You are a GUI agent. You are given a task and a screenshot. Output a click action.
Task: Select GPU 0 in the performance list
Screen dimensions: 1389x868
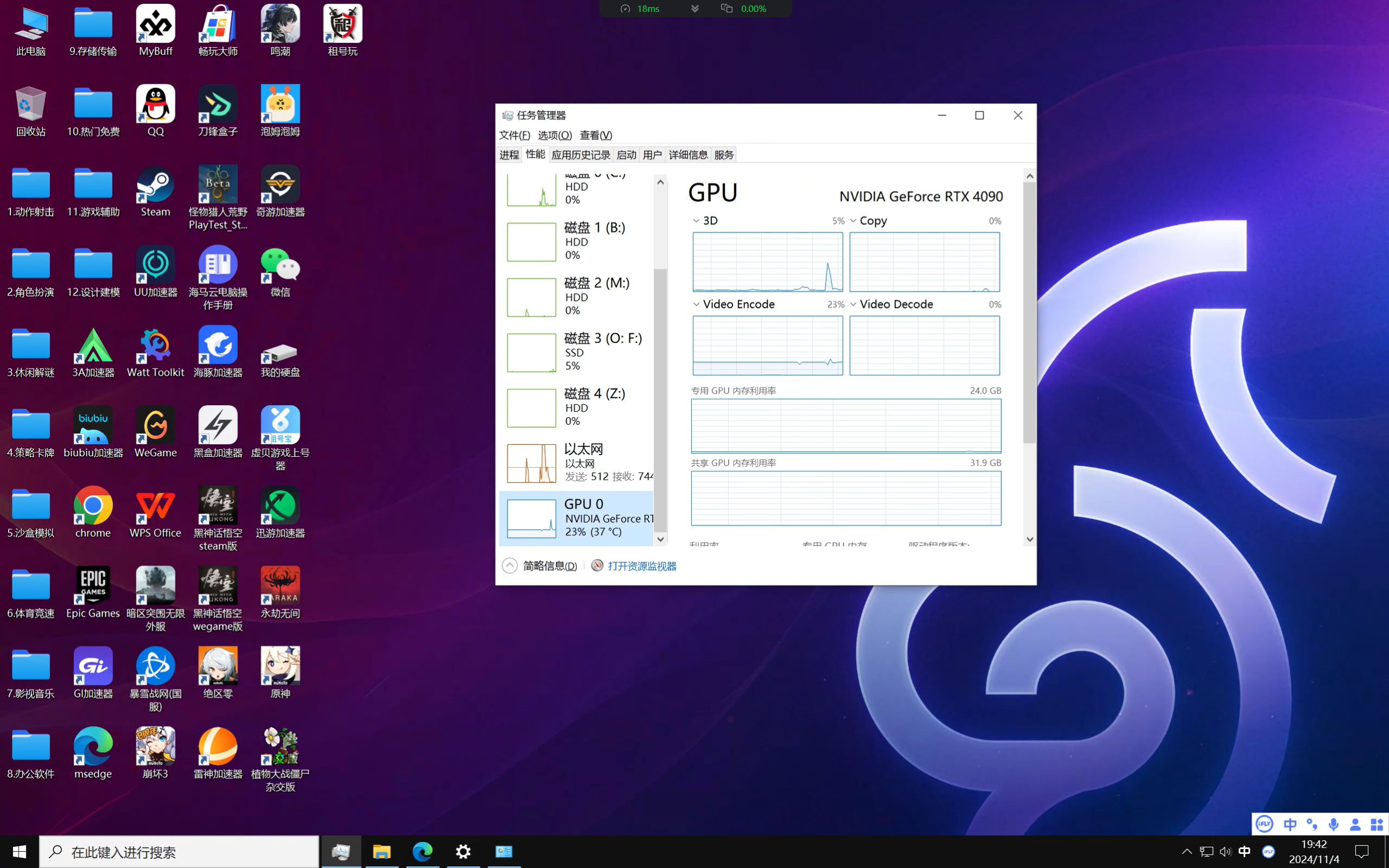click(x=576, y=518)
